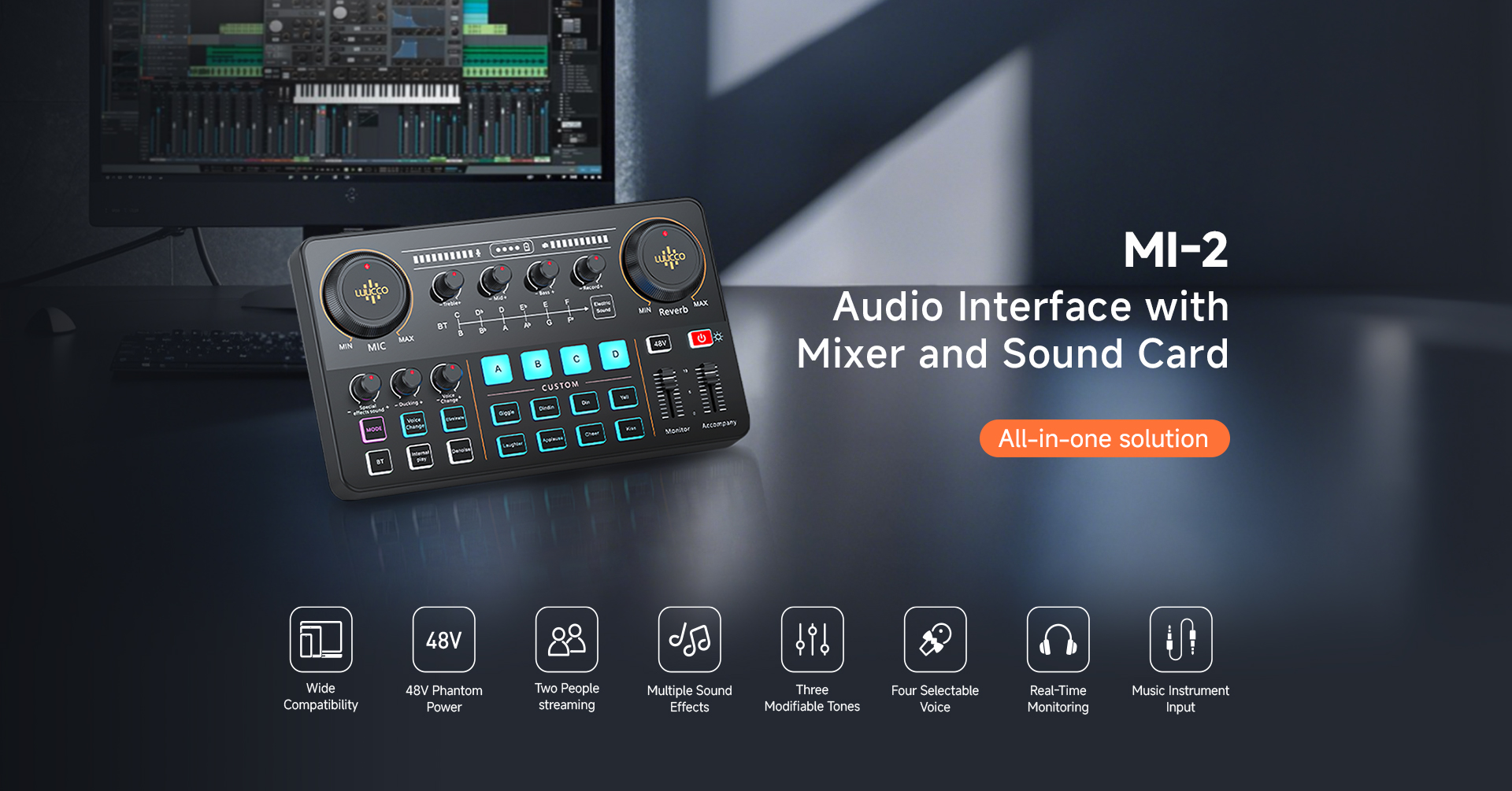Click the Ducking knob on the mixer
The width and height of the screenshot is (1512, 791).
point(406,382)
